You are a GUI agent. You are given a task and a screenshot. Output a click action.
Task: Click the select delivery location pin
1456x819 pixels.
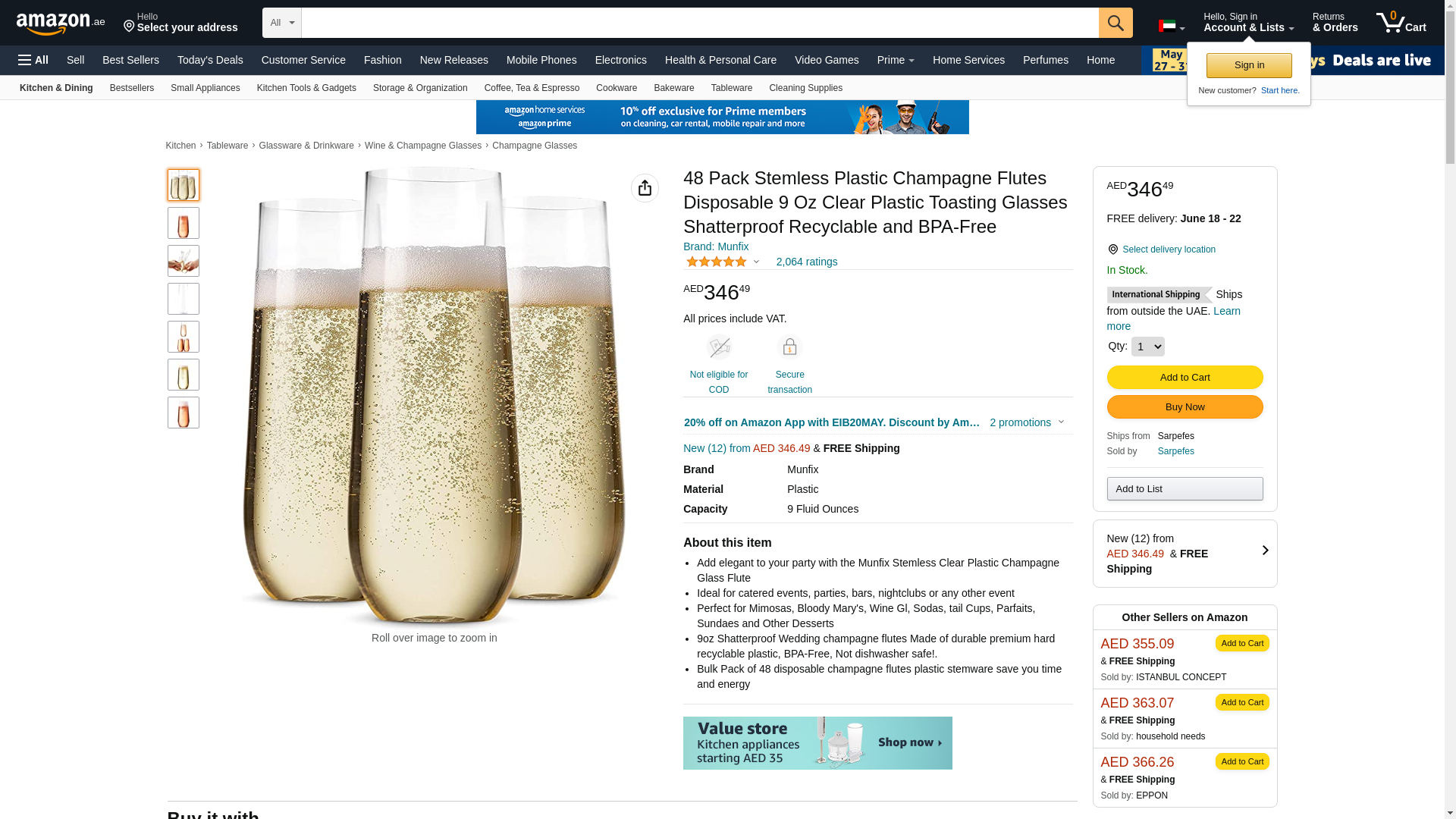[x=1112, y=249]
